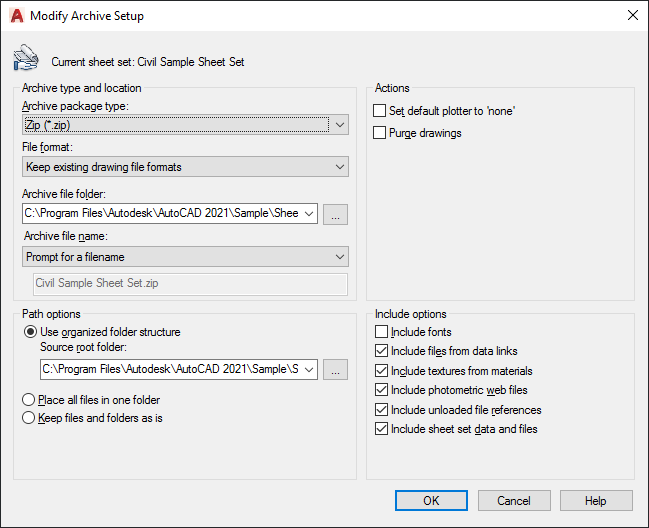Enable Set default plotter to 'none'

[x=380, y=111]
